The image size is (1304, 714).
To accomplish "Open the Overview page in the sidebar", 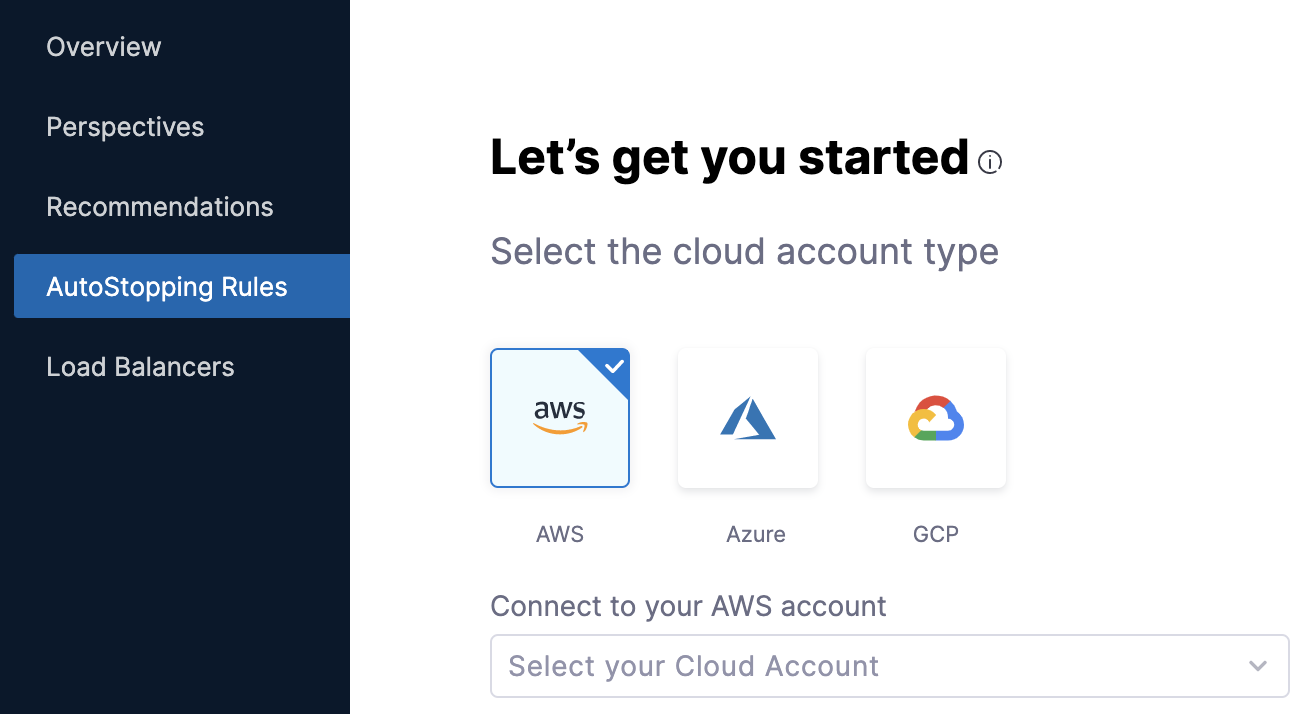I will (x=104, y=47).
